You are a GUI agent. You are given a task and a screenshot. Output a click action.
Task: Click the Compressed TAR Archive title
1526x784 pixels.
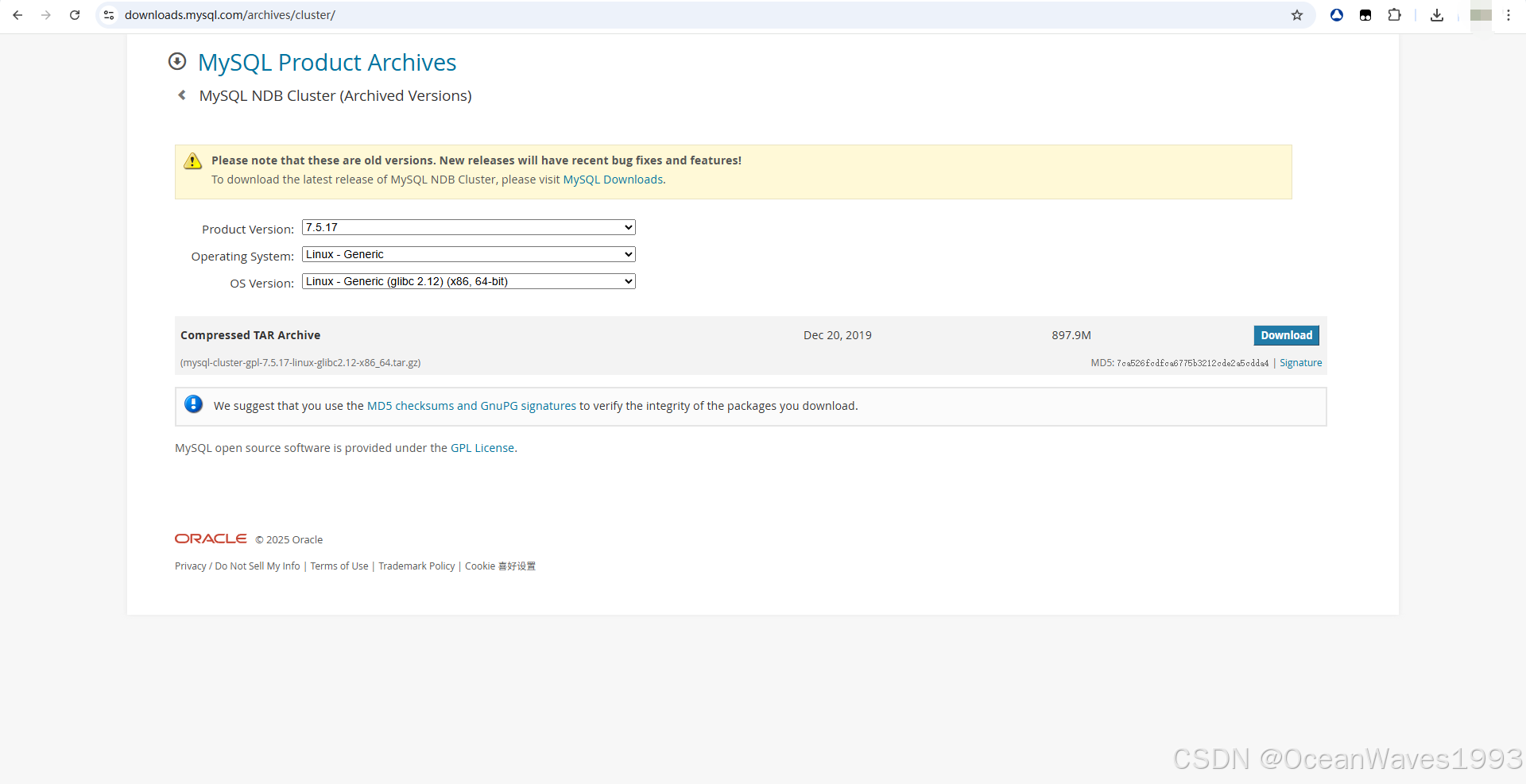pyautogui.click(x=250, y=335)
